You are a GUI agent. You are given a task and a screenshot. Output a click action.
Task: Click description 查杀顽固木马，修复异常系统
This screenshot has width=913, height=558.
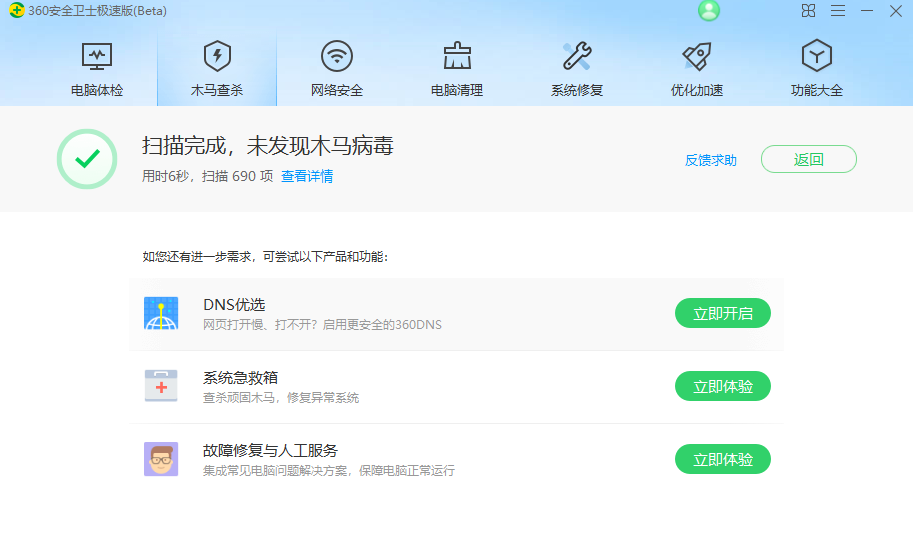281,398
